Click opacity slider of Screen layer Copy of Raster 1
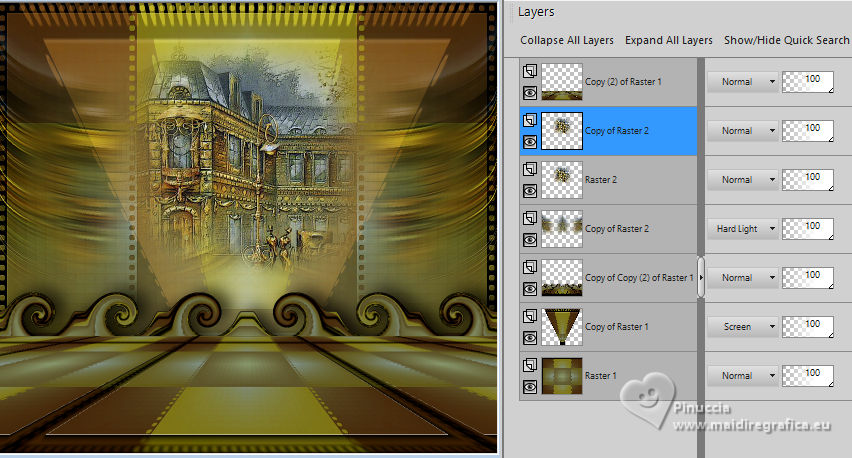Screen dimensions: 852x458 (x=808, y=327)
